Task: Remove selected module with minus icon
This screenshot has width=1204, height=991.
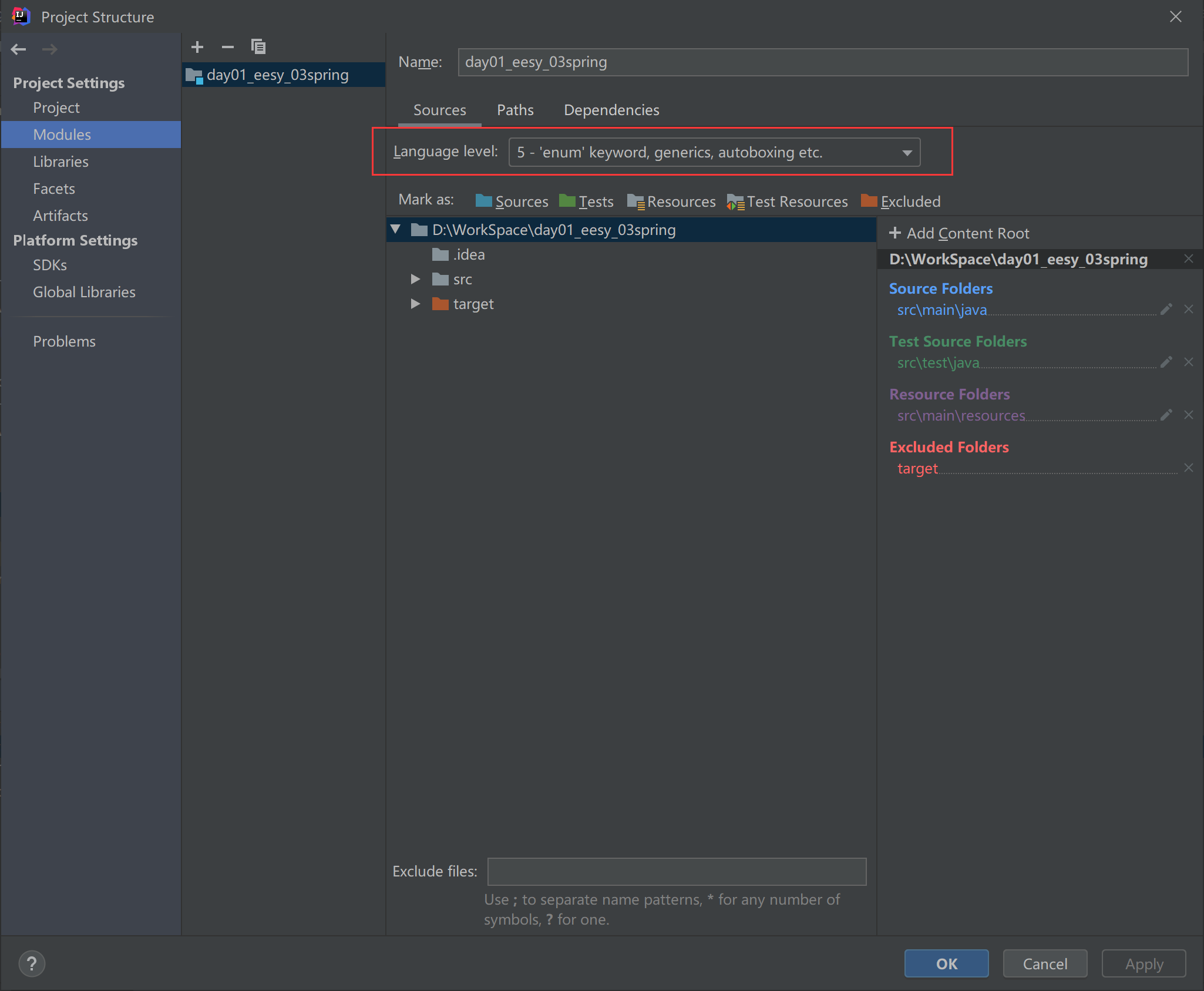Action: click(228, 47)
